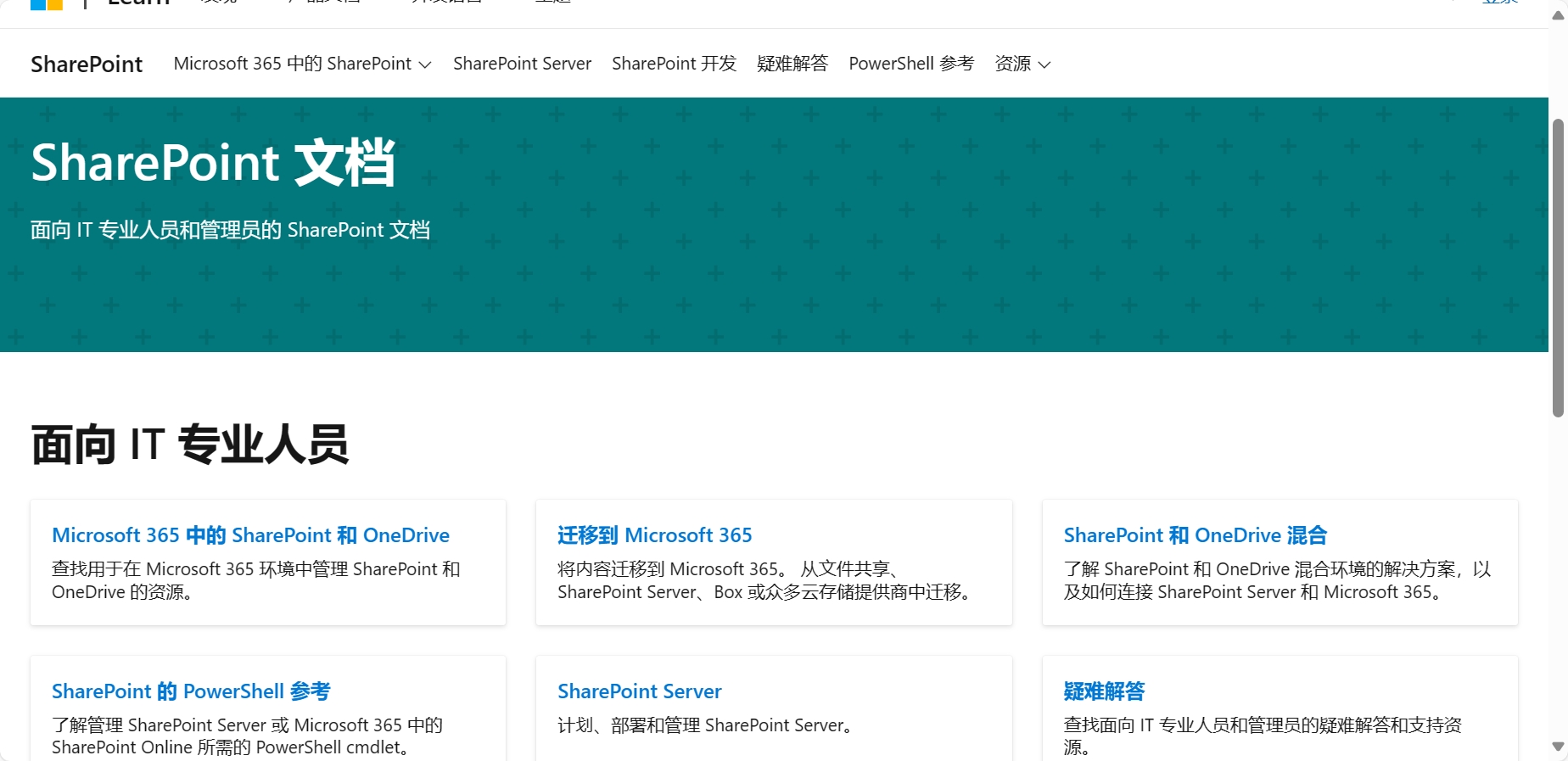This screenshot has width=1568, height=761.
Task: Click the description starting 了解管理 SharePoint Server 或
Action: (x=248, y=736)
